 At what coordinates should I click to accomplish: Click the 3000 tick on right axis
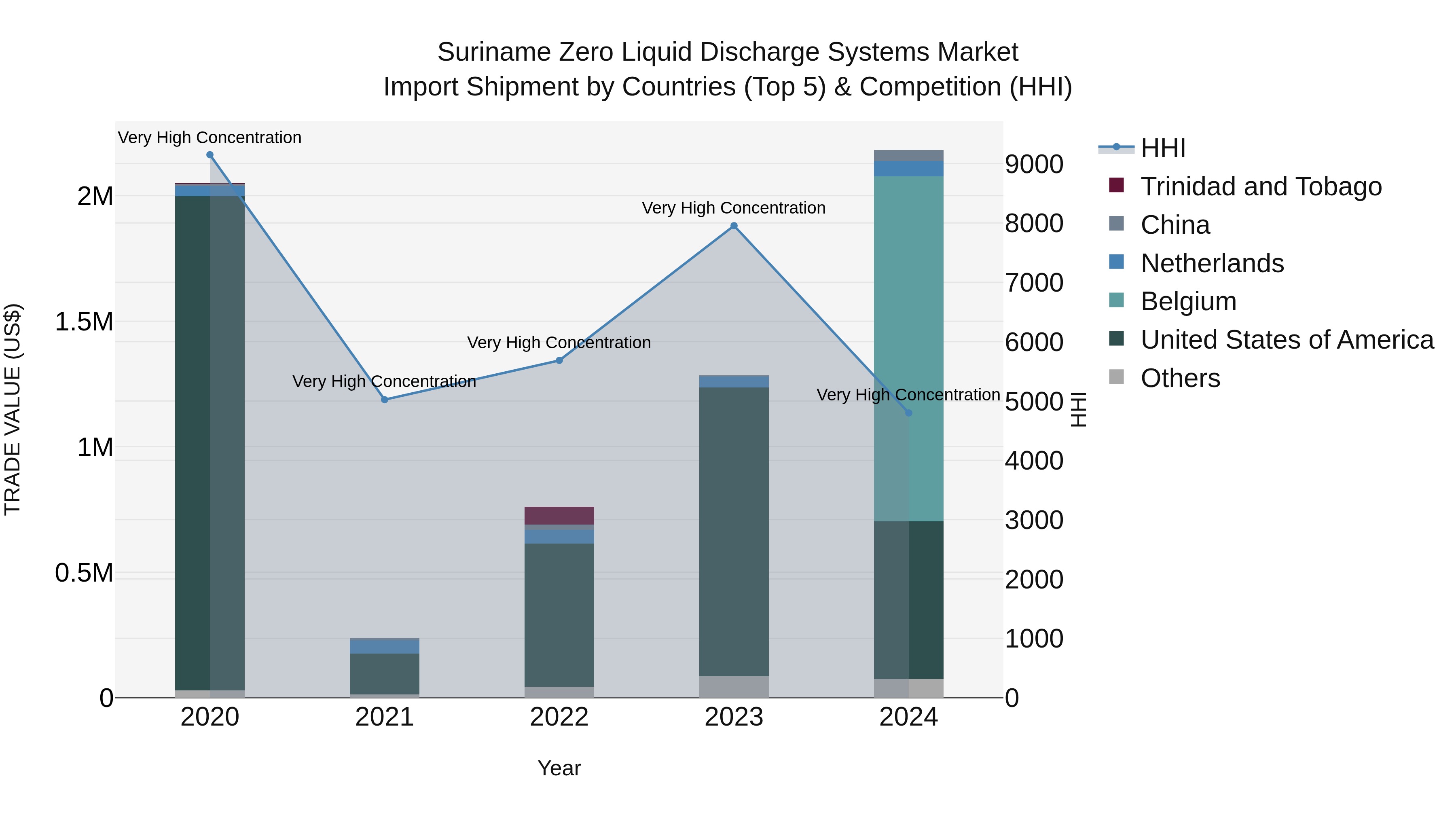coord(1034,521)
